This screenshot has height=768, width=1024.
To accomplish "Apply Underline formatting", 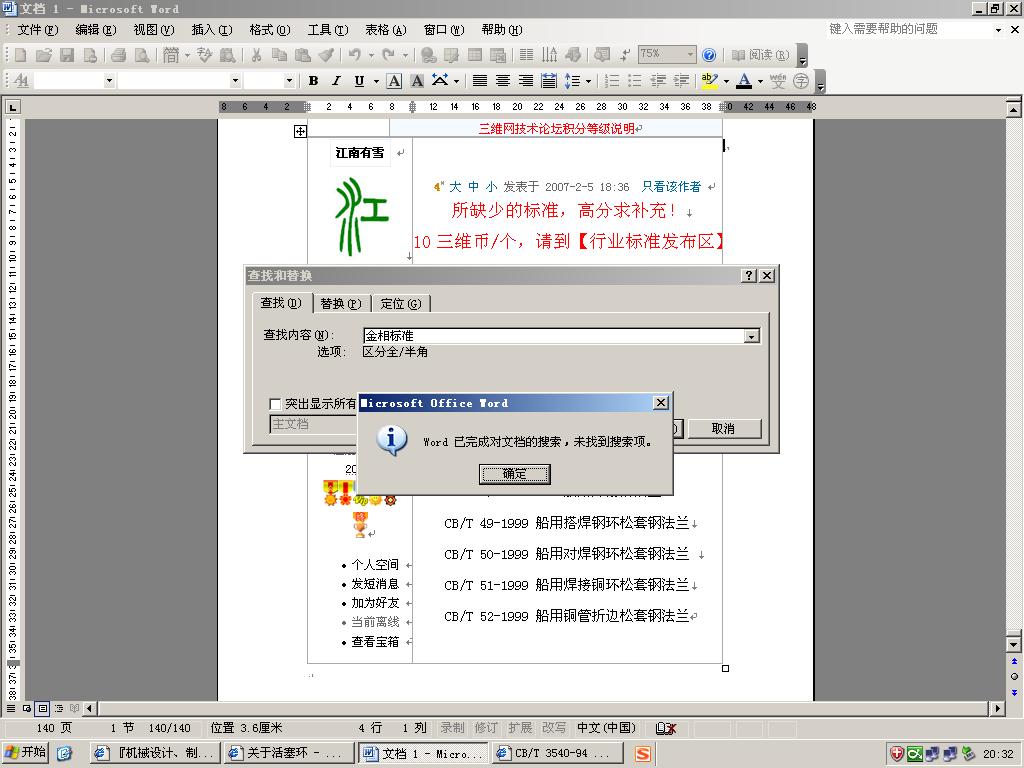I will click(359, 81).
